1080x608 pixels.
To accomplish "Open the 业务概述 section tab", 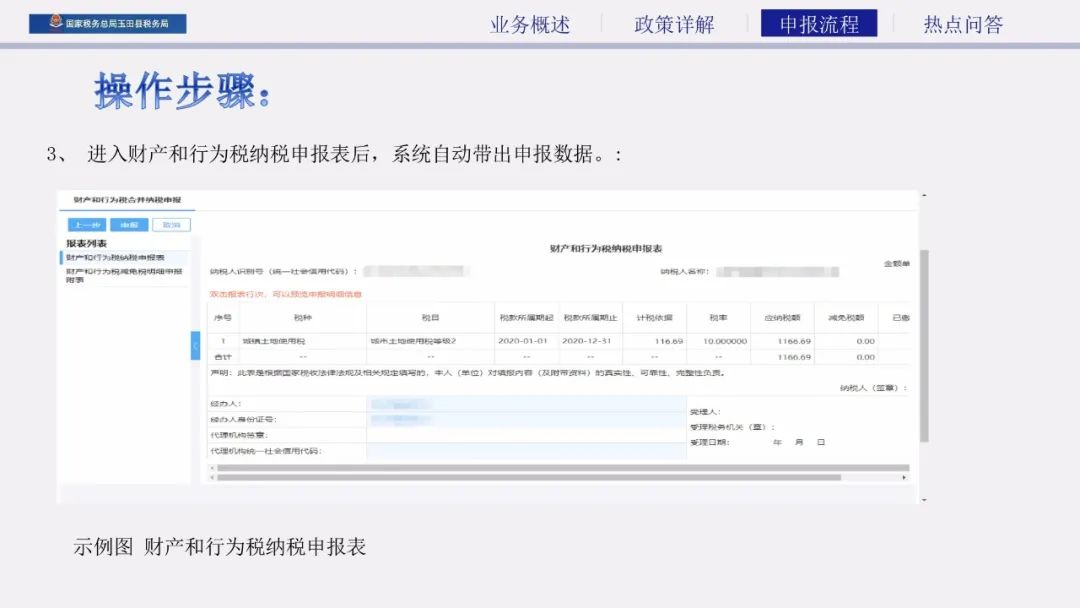I will (x=530, y=25).
